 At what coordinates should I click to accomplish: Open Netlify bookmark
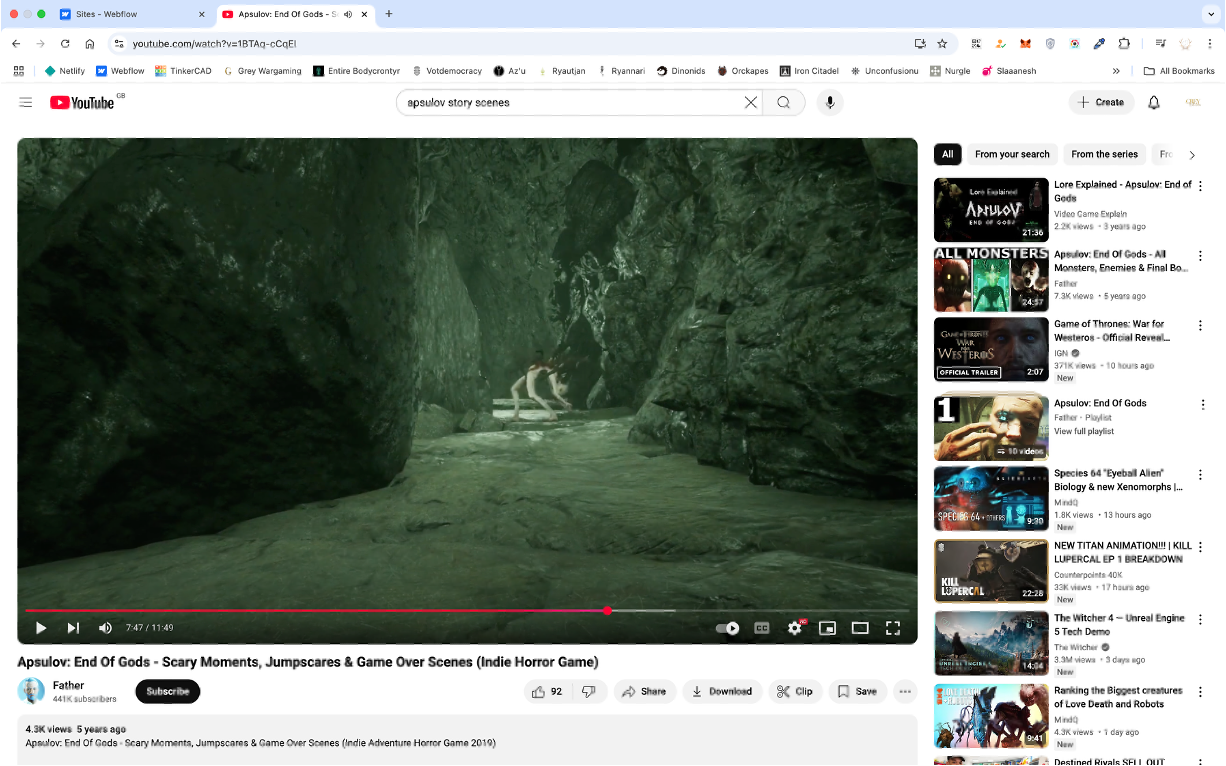[x=65, y=71]
